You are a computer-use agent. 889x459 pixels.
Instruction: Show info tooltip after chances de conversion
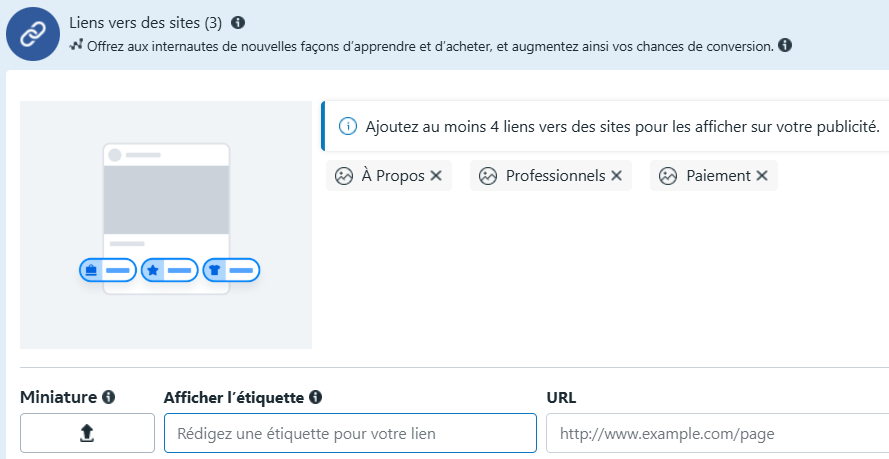[x=785, y=45]
